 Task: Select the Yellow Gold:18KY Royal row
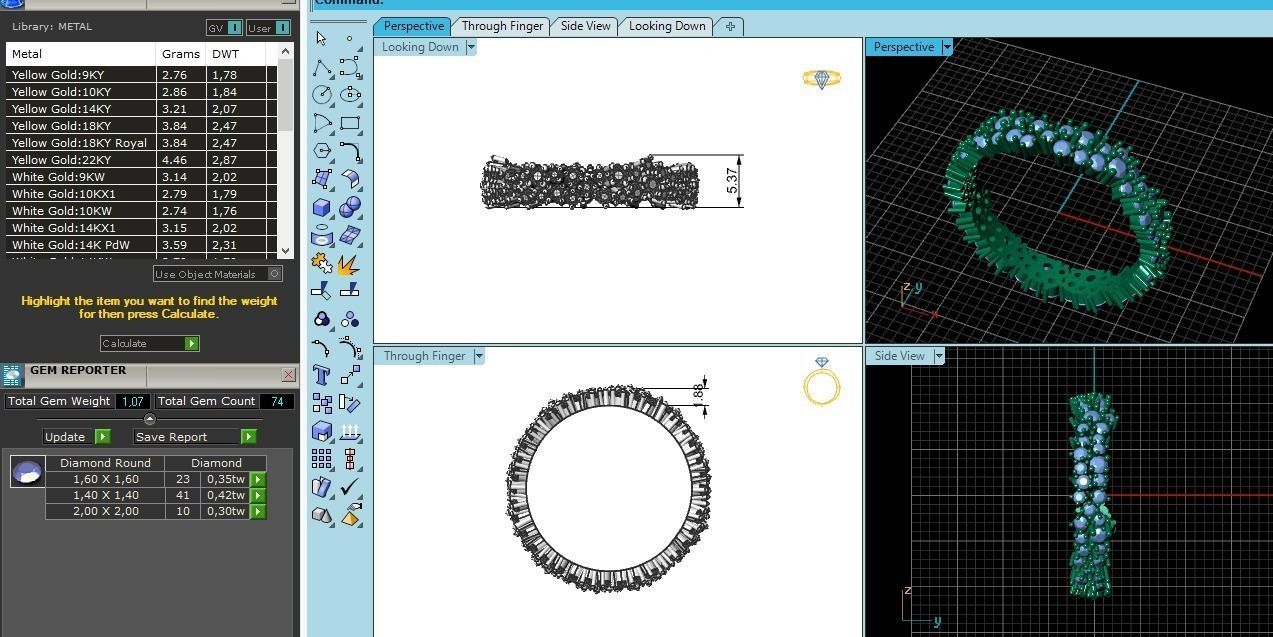coord(141,143)
